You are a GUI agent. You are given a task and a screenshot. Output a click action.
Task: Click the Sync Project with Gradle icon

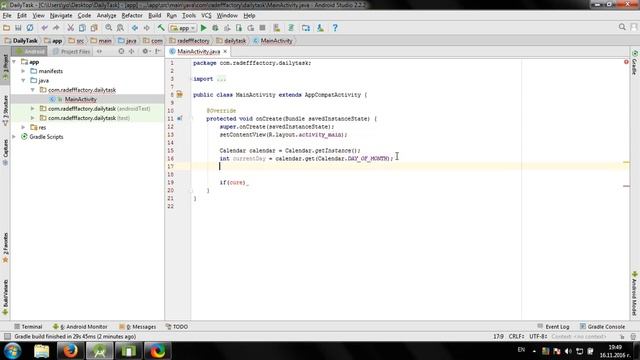click(x=291, y=28)
